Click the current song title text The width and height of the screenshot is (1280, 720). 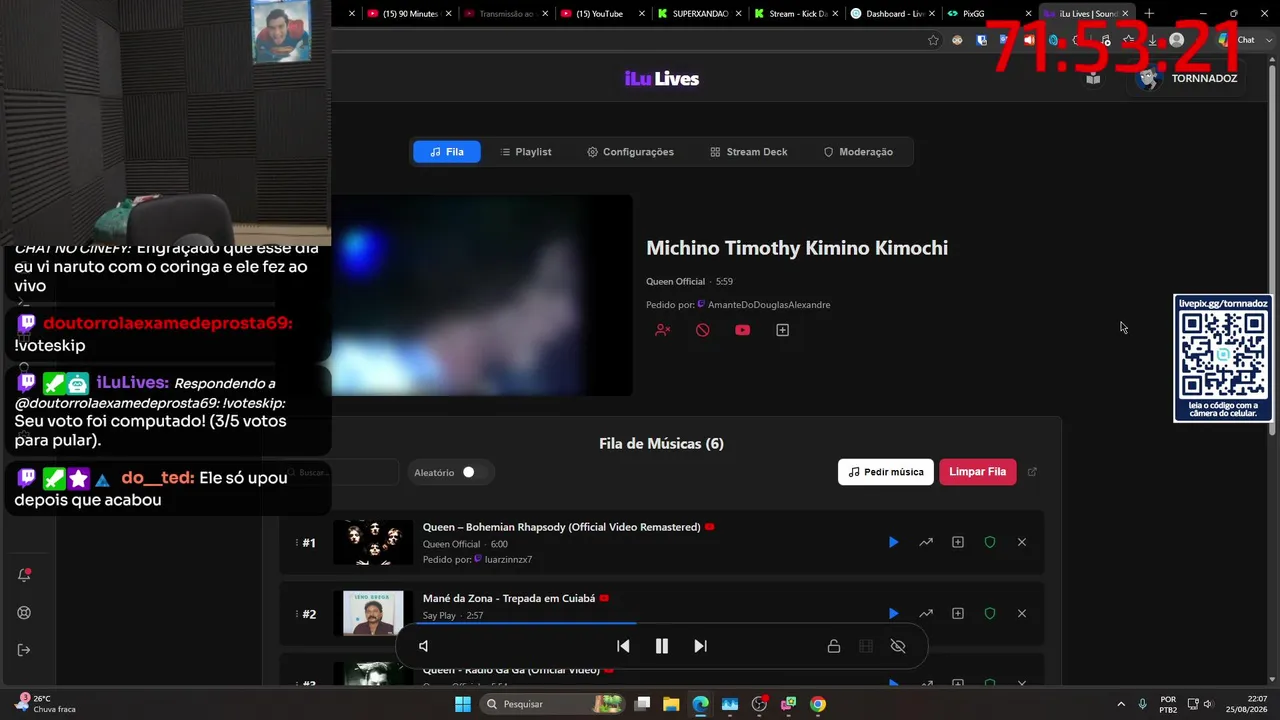797,248
